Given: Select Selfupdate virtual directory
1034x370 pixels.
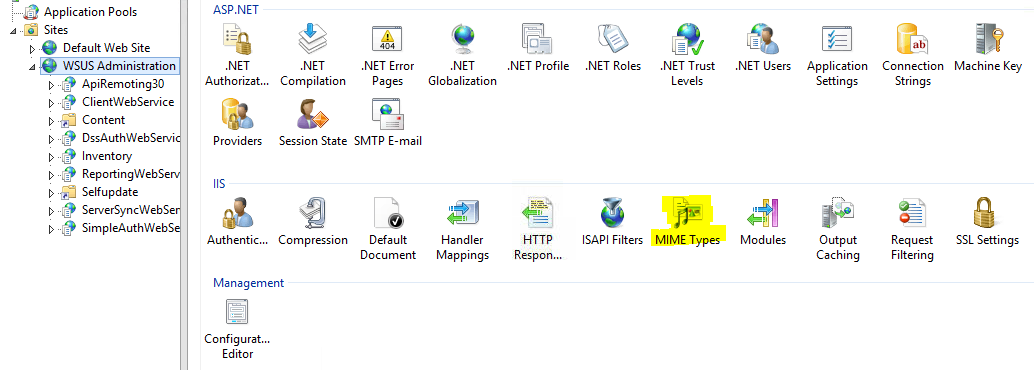Looking at the screenshot, I should 110,192.
